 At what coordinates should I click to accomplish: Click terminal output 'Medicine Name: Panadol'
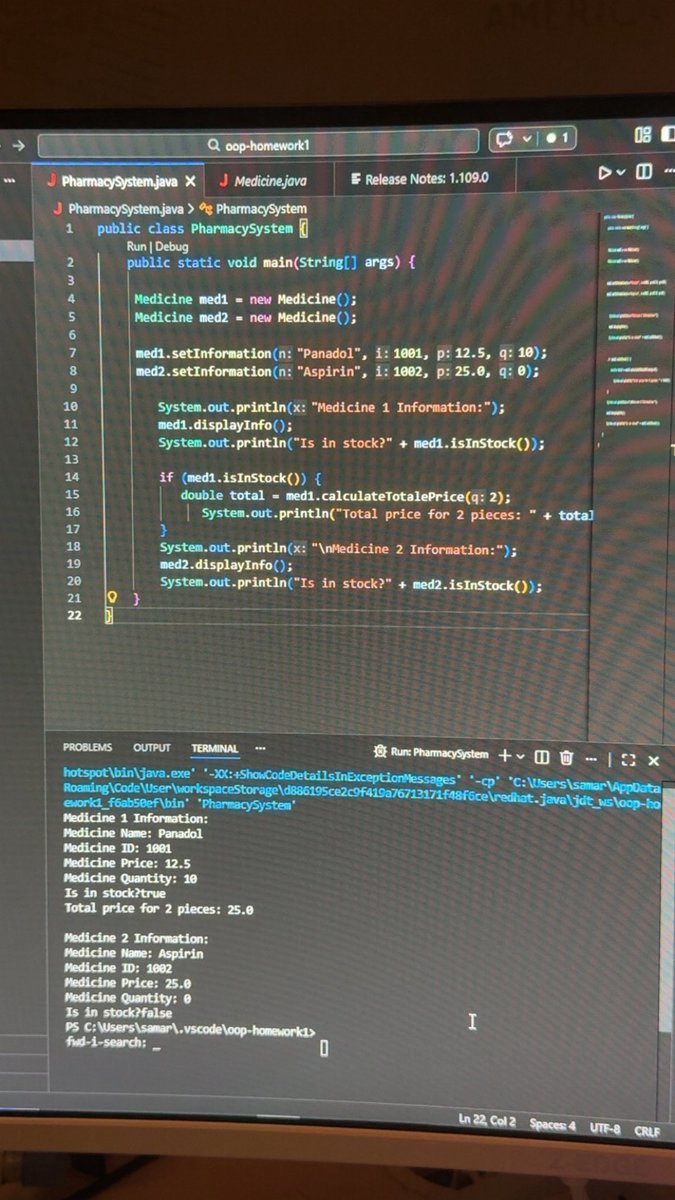pos(133,833)
